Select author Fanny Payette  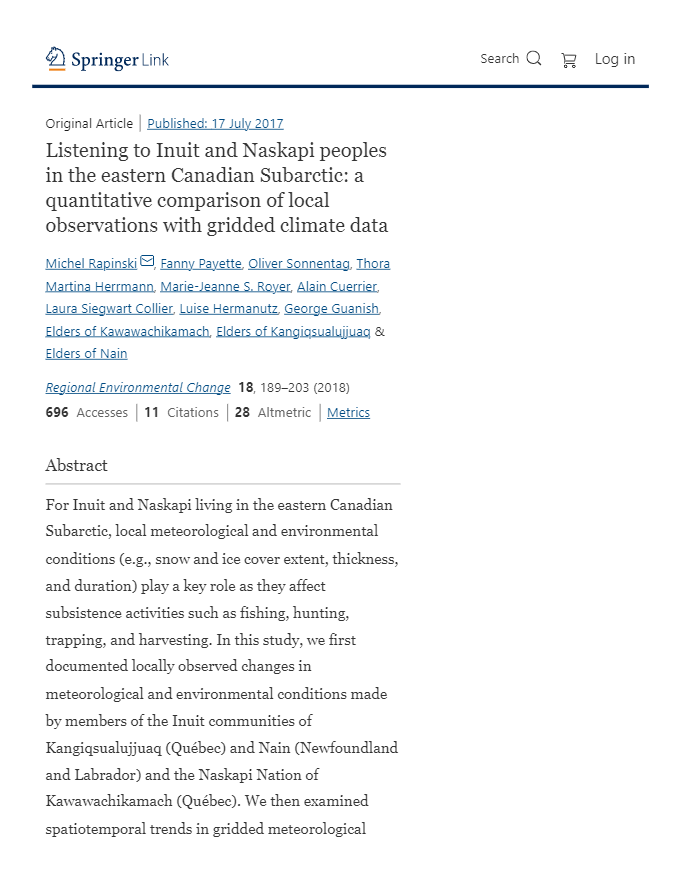(x=201, y=264)
